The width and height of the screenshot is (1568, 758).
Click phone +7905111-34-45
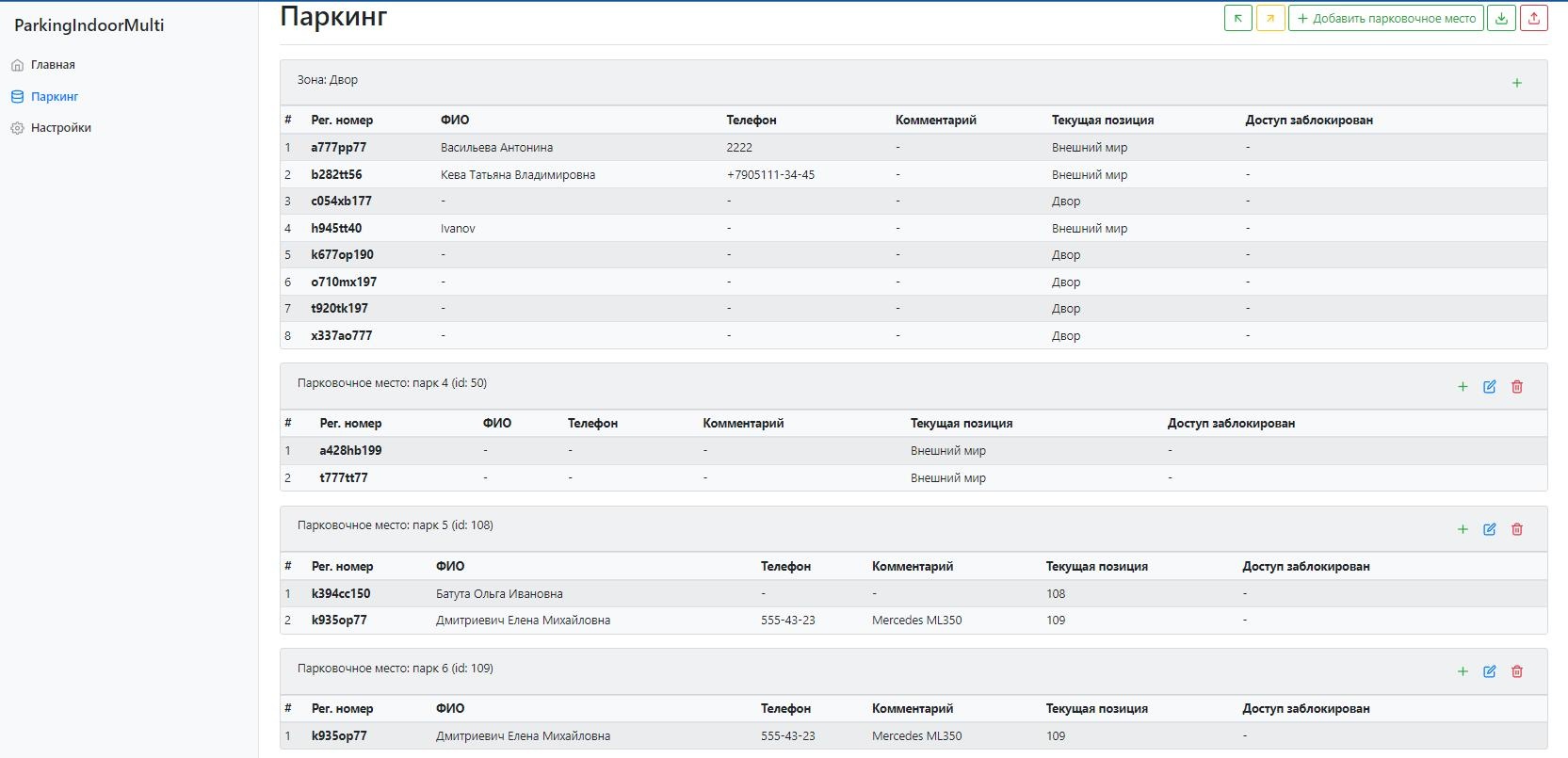click(x=770, y=175)
